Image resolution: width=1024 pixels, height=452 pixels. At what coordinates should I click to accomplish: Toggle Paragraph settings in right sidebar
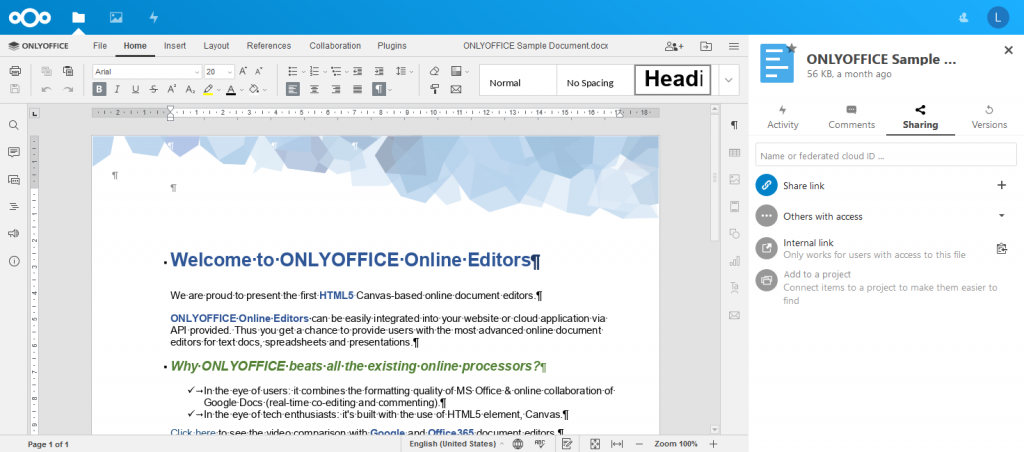(734, 125)
